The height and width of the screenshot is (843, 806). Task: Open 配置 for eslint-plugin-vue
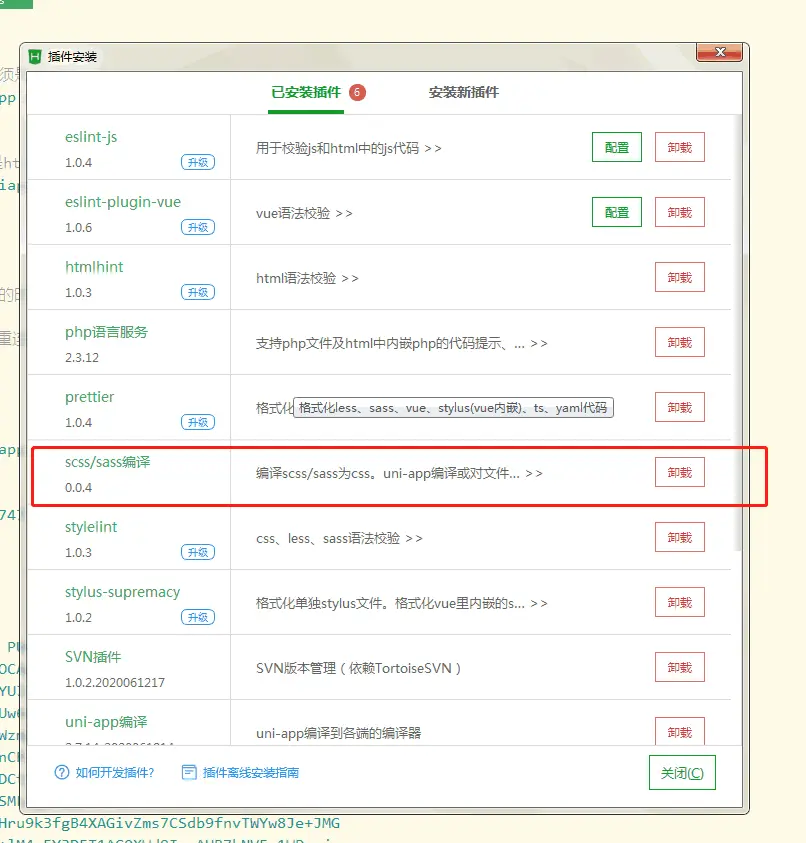(x=616, y=212)
